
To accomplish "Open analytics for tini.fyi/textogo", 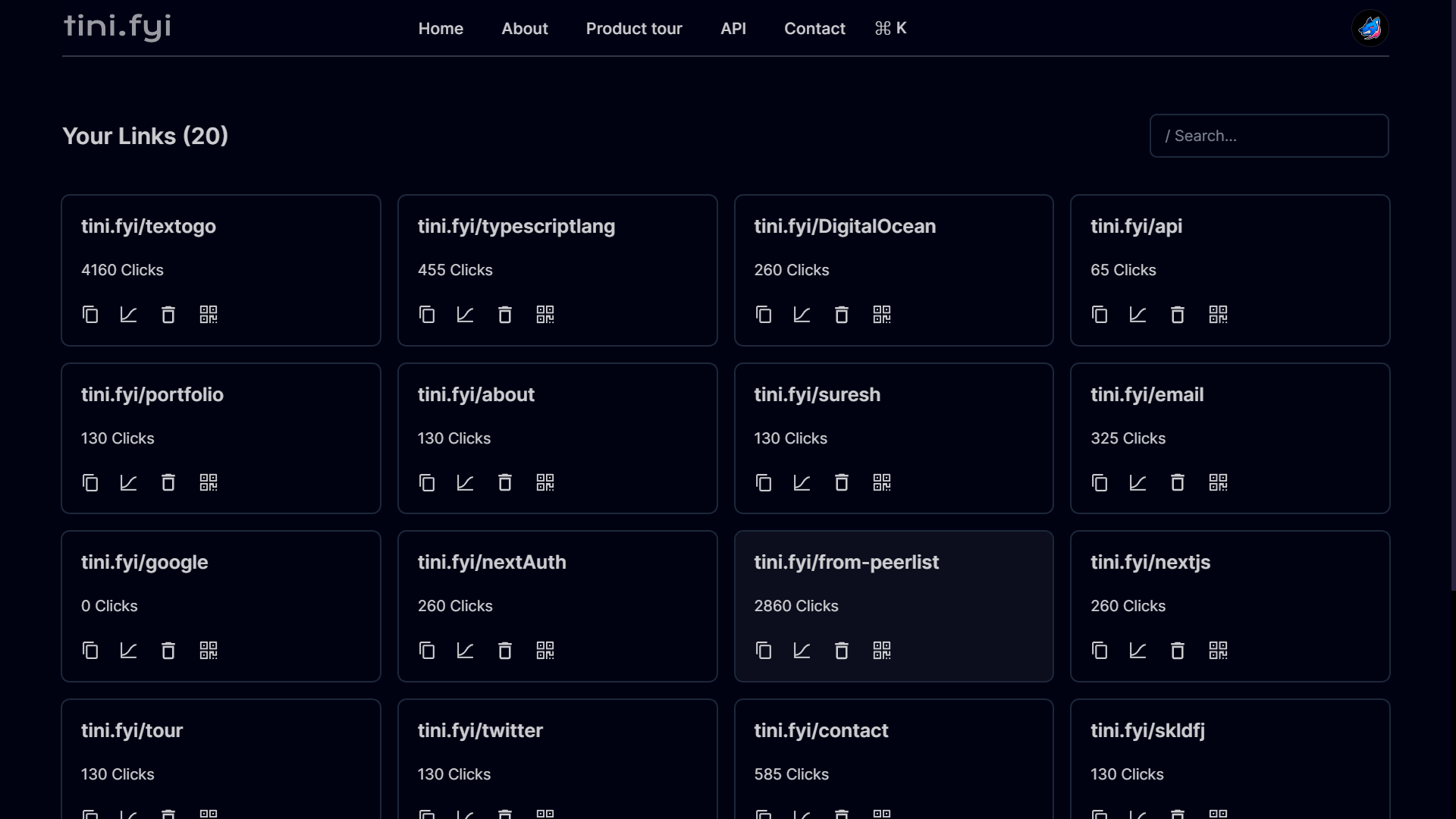I will pyautogui.click(x=128, y=315).
